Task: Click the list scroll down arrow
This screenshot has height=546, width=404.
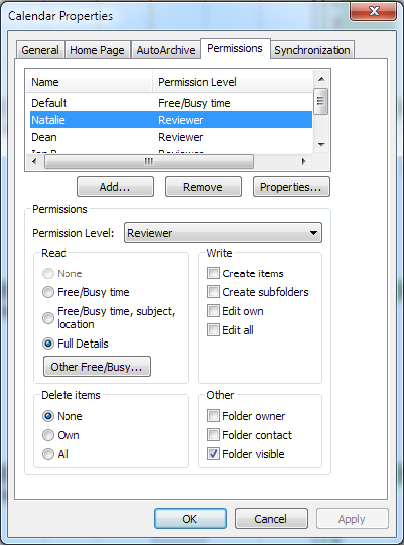Action: click(321, 144)
